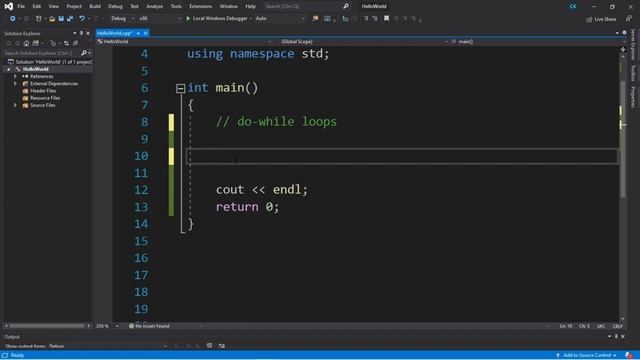Click the Sync with Active Document icon
640x360 pixels.
point(66,43)
